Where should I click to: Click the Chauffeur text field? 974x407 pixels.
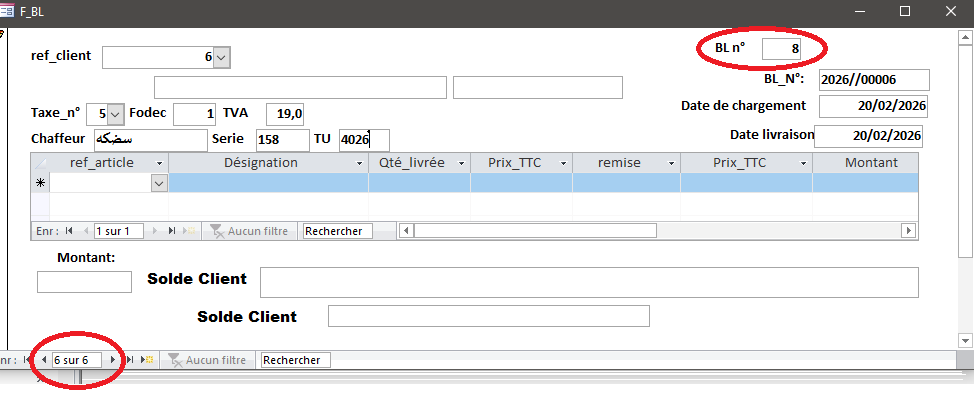[149, 140]
